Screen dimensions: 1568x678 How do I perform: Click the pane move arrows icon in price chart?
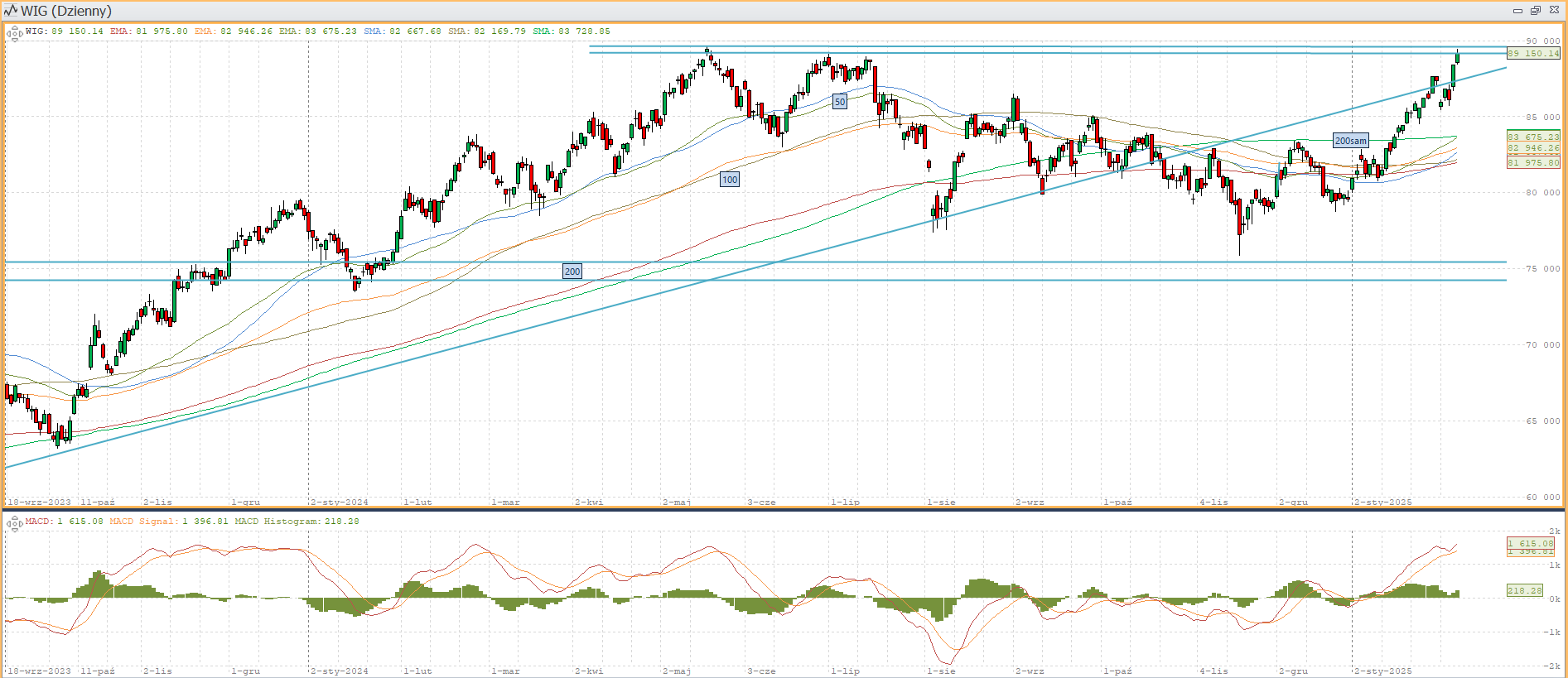13,34
